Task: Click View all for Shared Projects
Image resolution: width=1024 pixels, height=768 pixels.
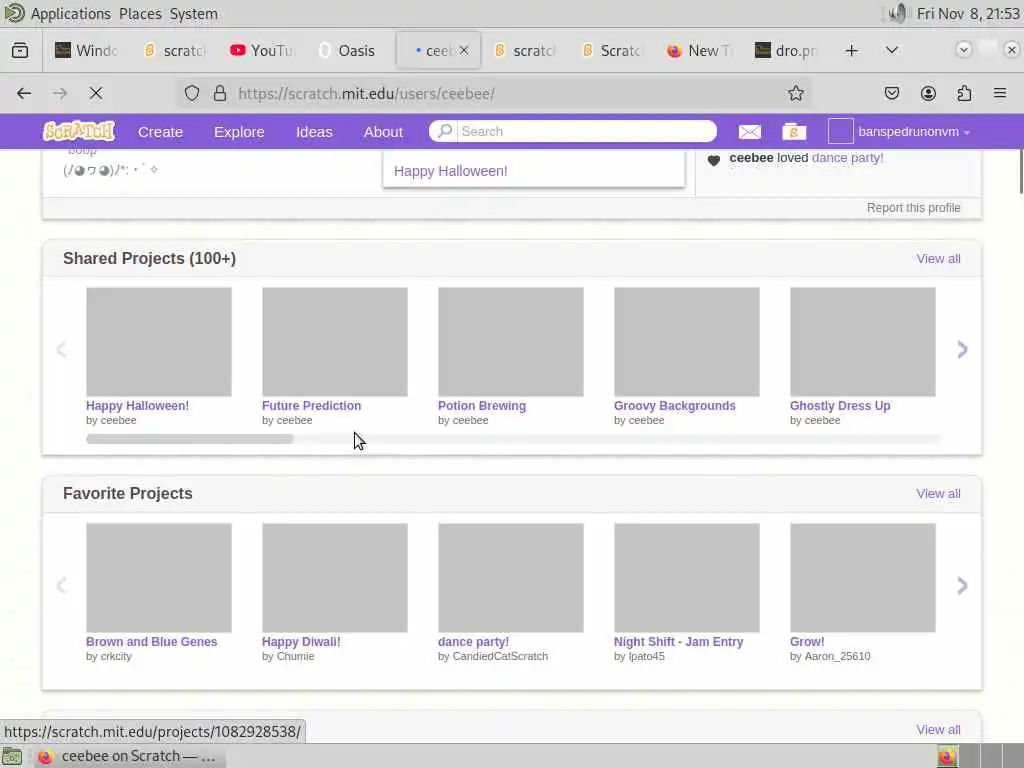Action: (938, 259)
